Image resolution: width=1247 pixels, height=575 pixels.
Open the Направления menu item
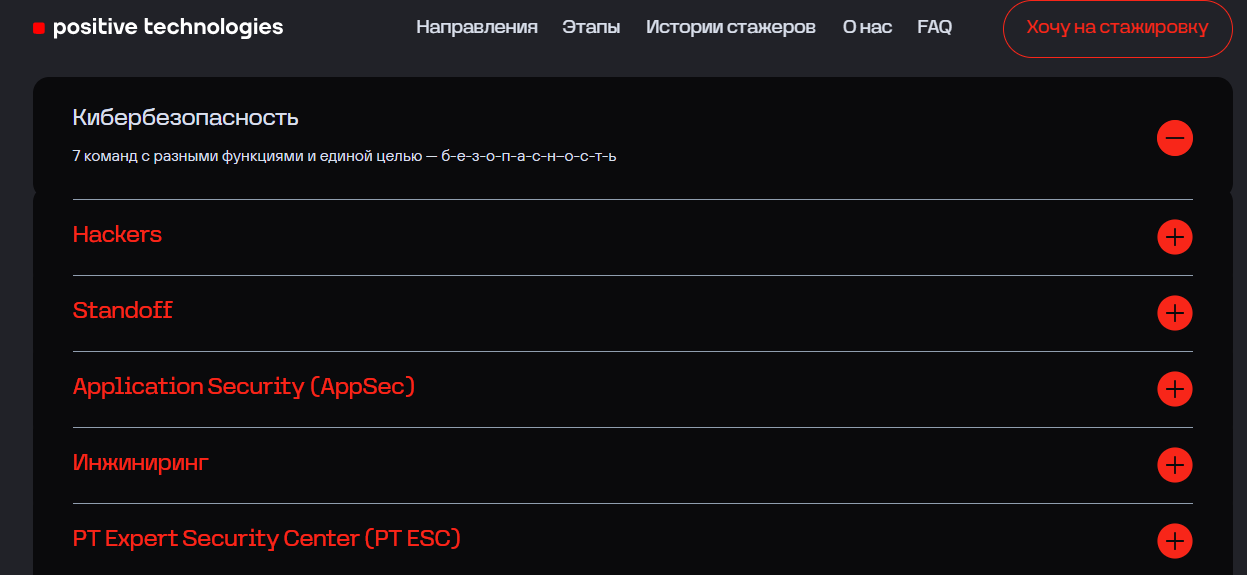click(x=477, y=27)
